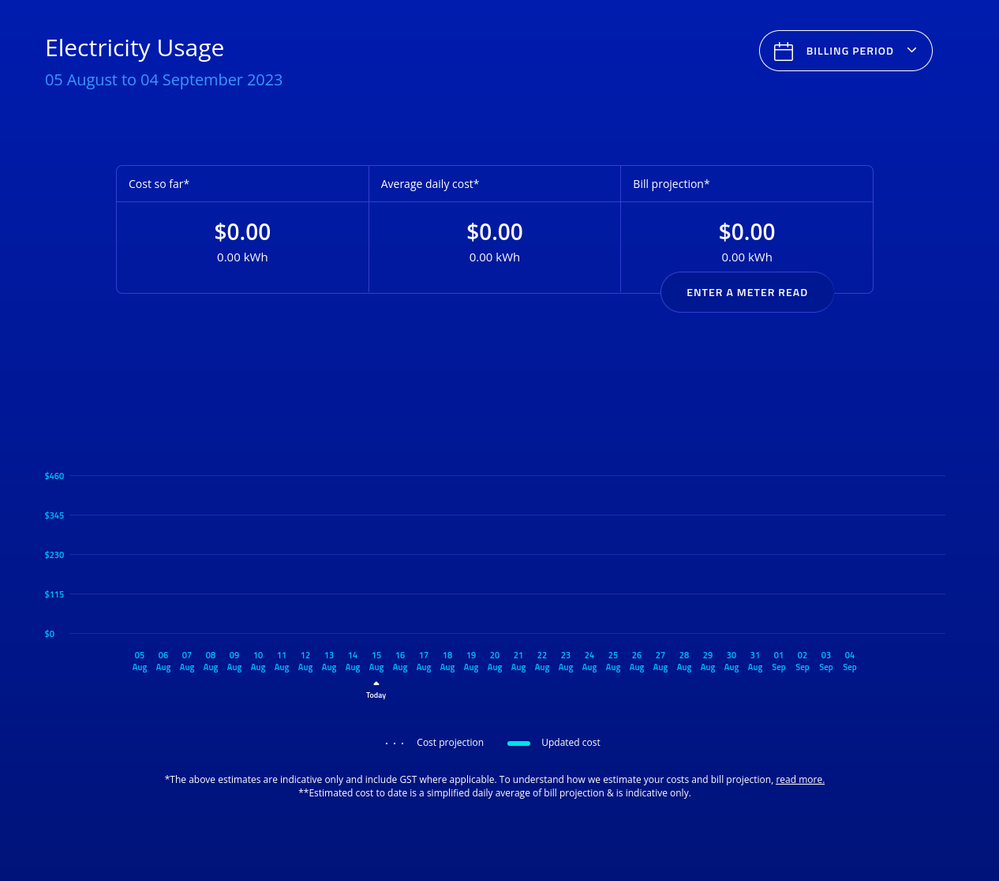The height and width of the screenshot is (881, 999).
Task: Follow the 'read more.' link
Action: (800, 780)
